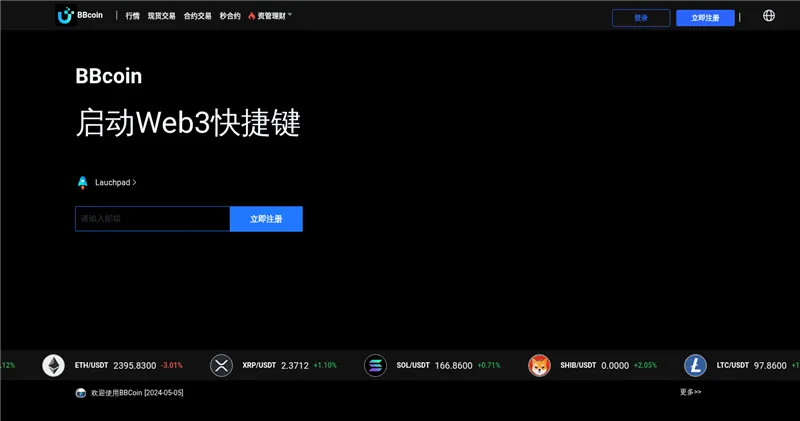Click the Ethereum coin icon
This screenshot has height=421, width=800.
(53, 365)
